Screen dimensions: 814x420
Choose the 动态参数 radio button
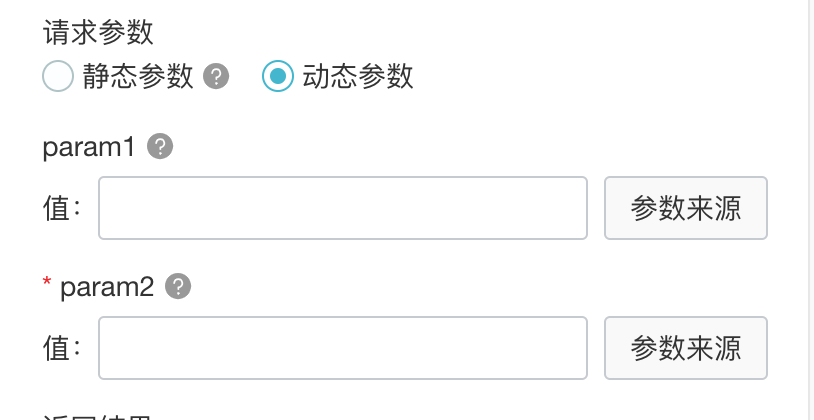pos(277,76)
